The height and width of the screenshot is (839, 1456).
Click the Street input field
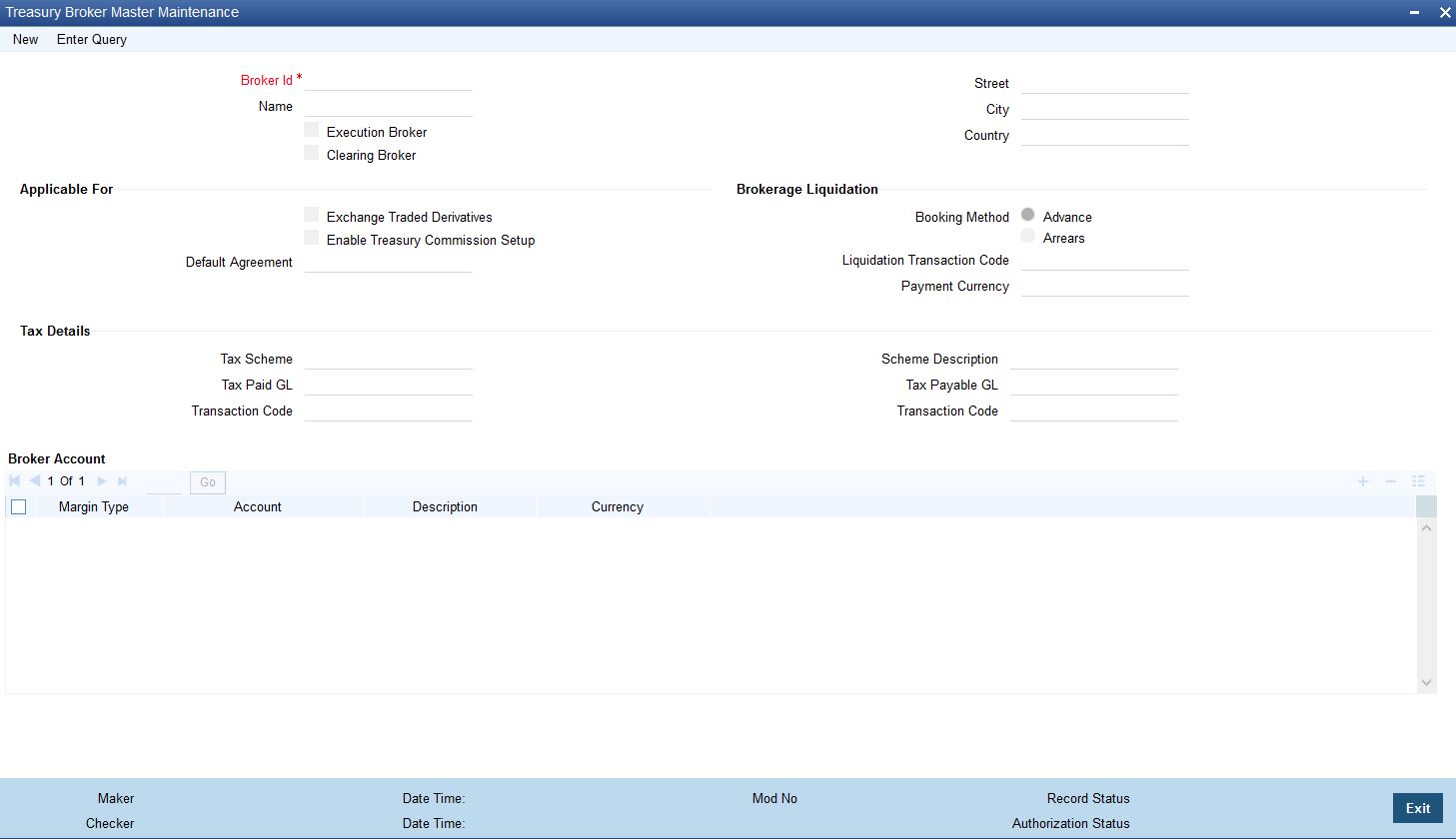point(1105,83)
